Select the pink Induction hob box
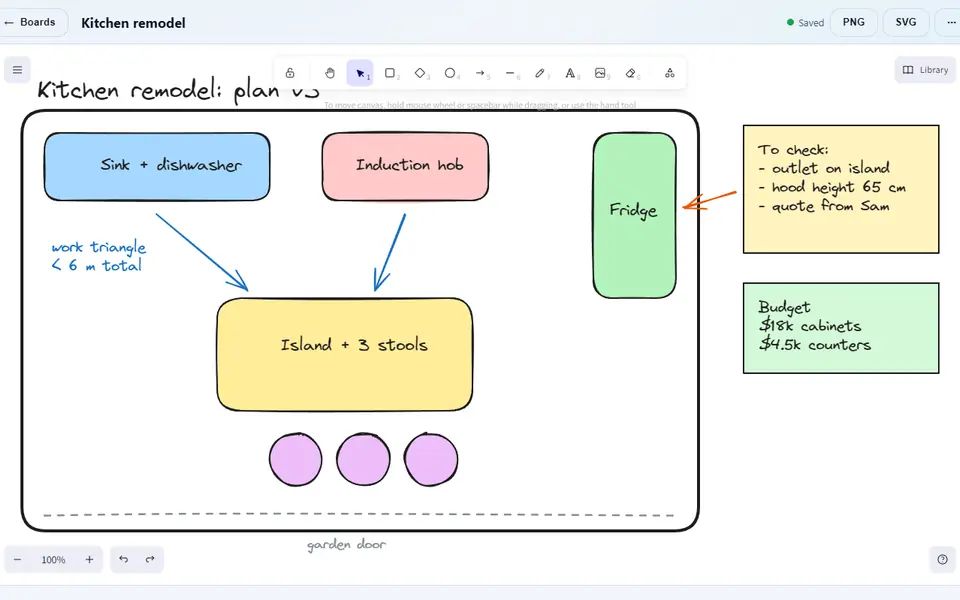 (x=405, y=167)
